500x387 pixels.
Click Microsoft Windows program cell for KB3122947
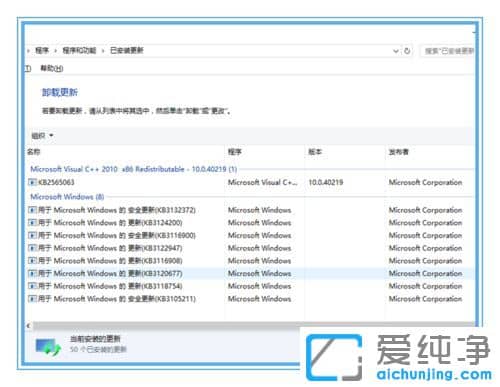[x=259, y=248]
